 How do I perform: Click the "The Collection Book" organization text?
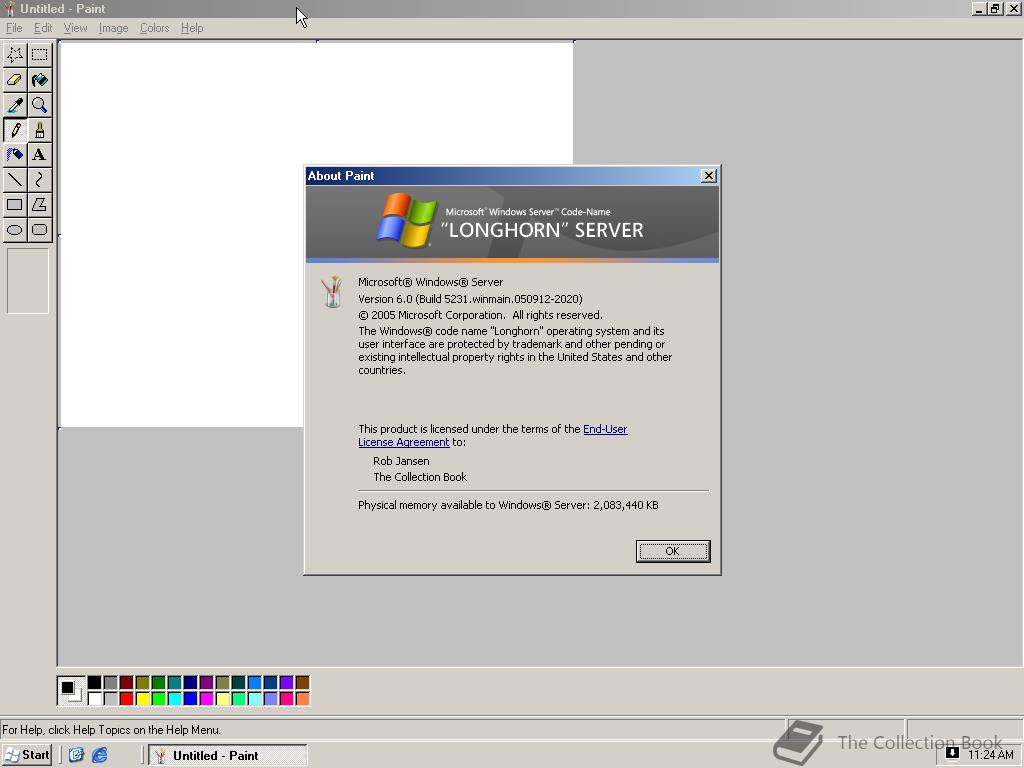point(420,477)
